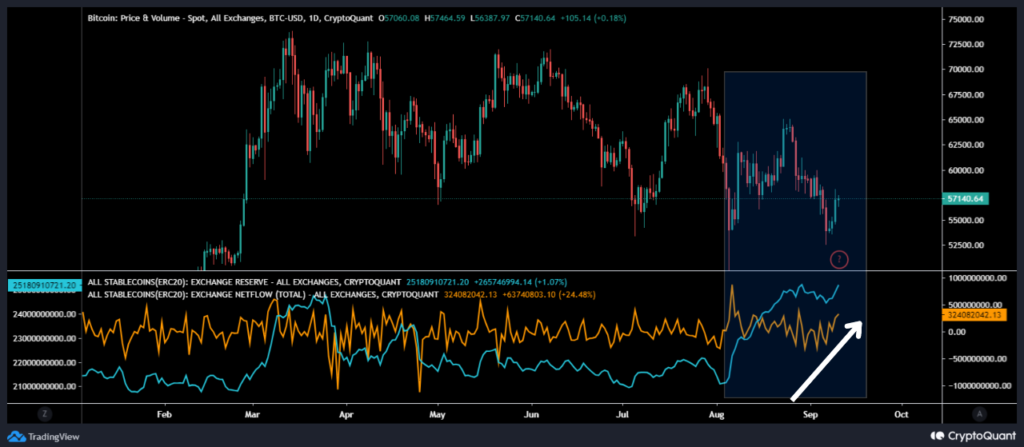Image resolution: width=1024 pixels, height=447 pixels.
Task: Click Mar on the time axis
Action: point(252,414)
